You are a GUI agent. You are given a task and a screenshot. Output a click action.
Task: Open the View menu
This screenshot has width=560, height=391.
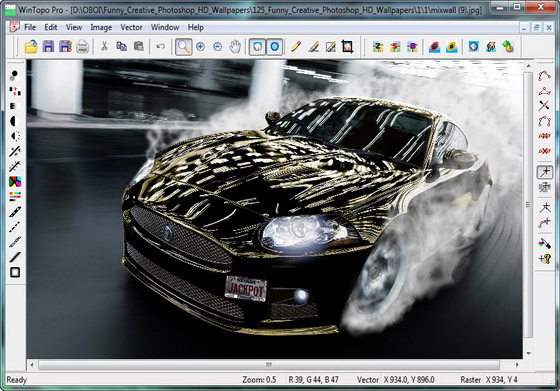74,27
